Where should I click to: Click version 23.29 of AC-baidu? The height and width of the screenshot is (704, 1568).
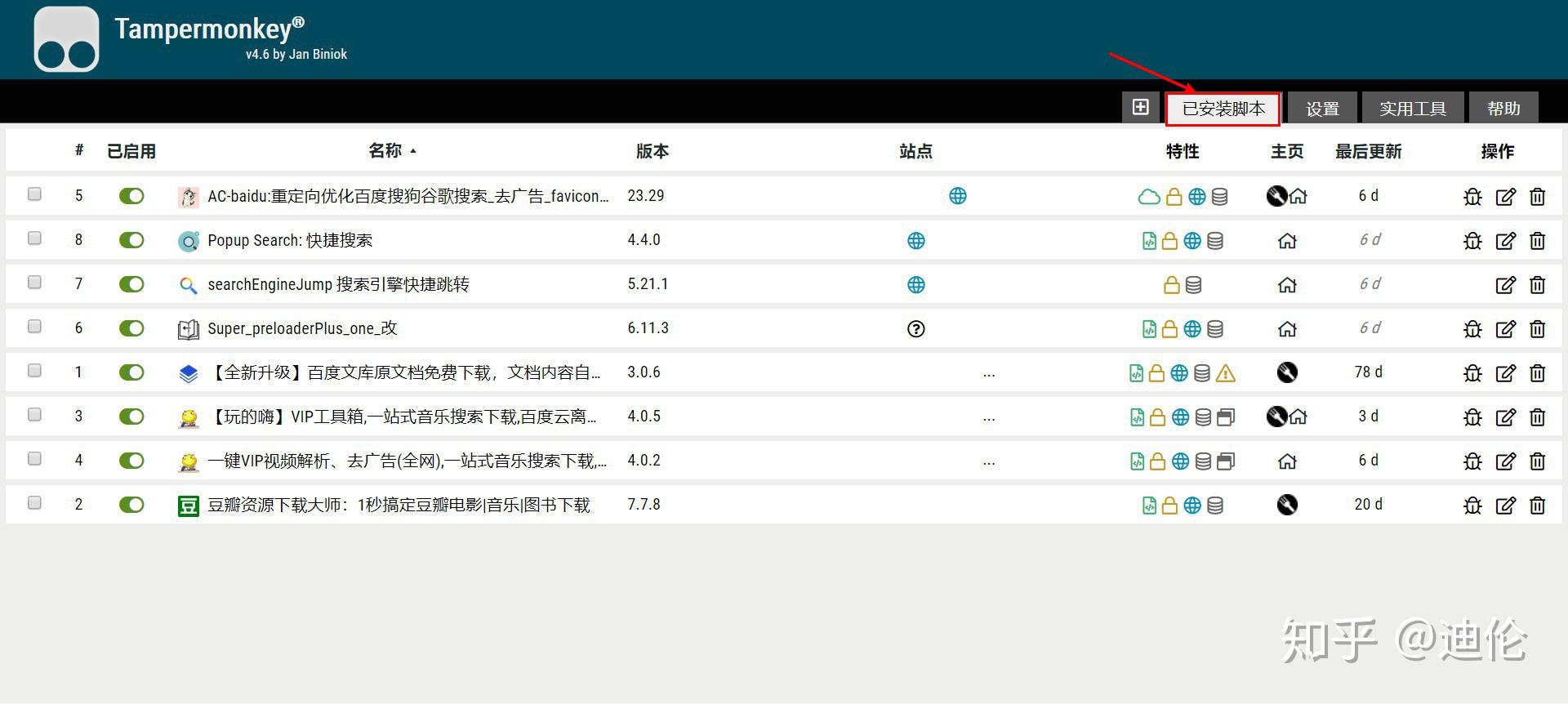tap(646, 195)
